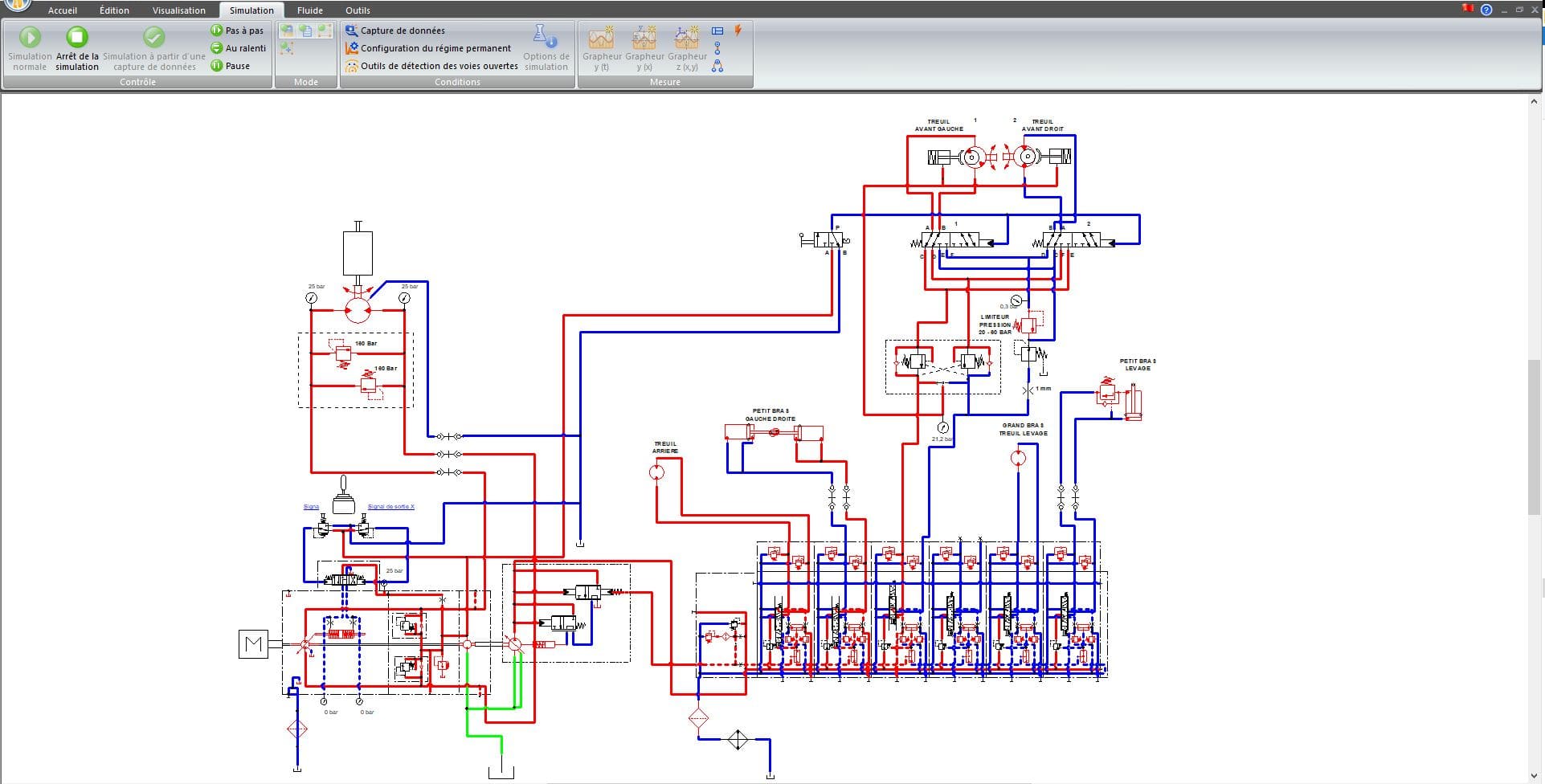
Task: Click the orange lightning bolt measure icon
Action: tap(738, 31)
